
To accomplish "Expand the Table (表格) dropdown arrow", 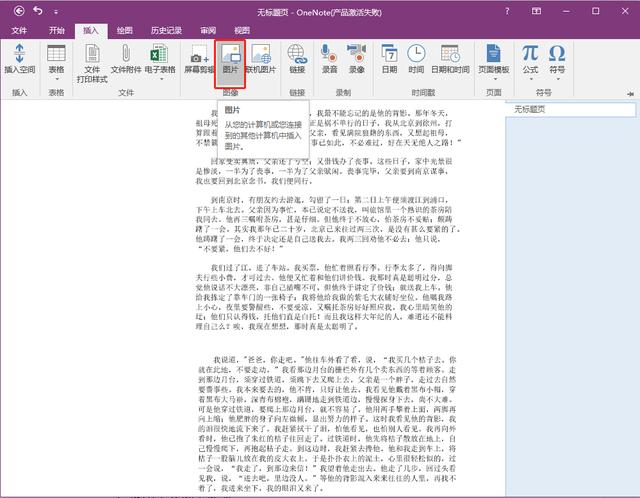I will [x=56, y=79].
